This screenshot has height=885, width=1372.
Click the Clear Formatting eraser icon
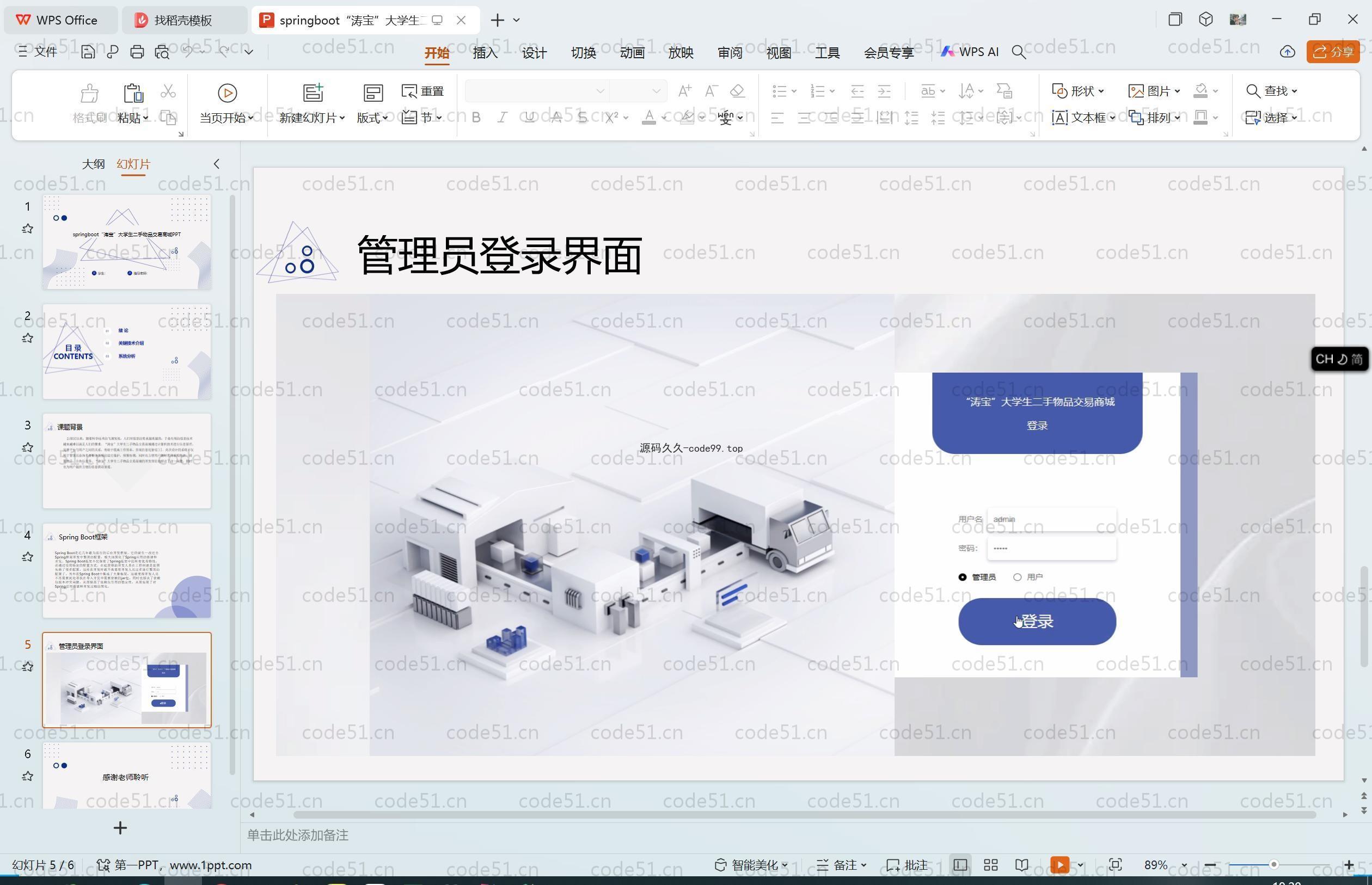coord(737,91)
